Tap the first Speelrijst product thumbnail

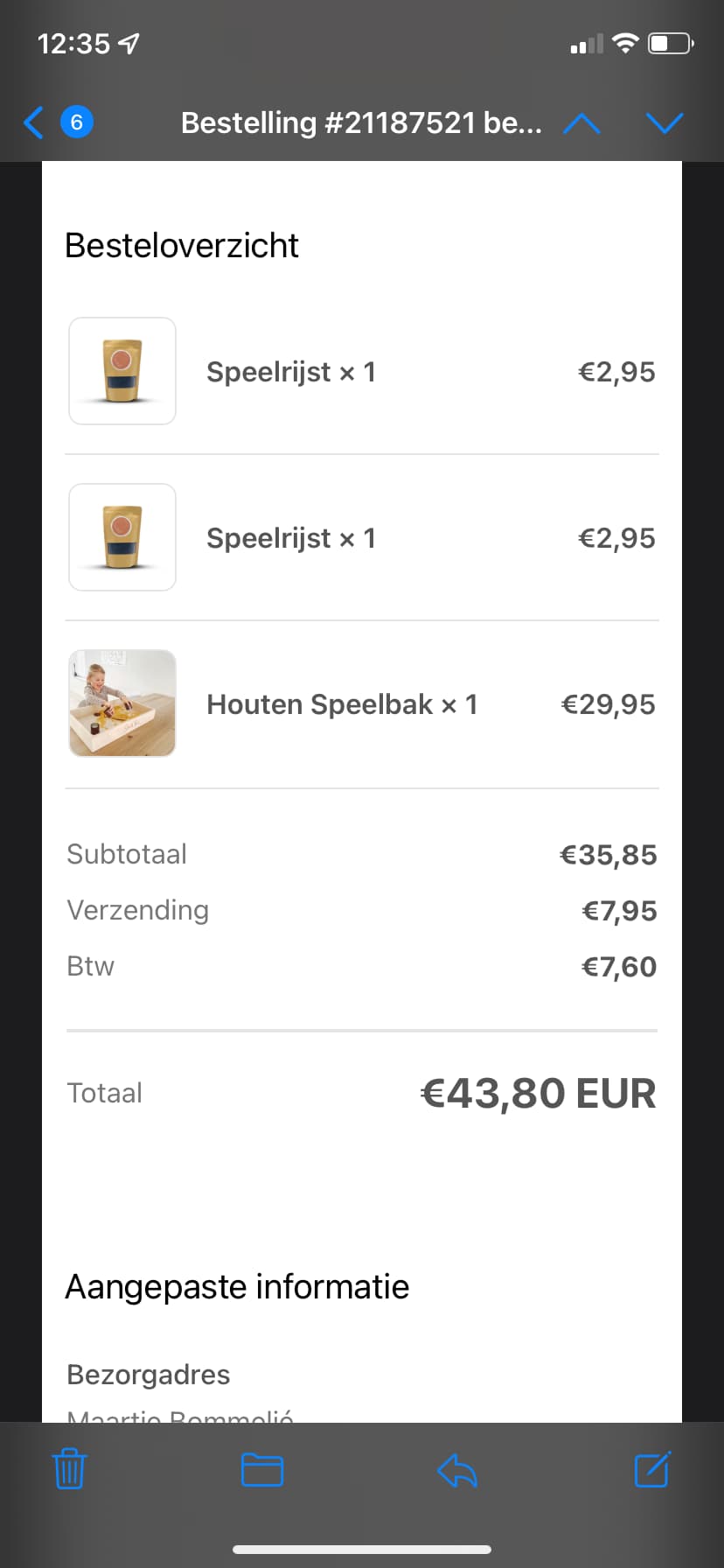point(122,371)
